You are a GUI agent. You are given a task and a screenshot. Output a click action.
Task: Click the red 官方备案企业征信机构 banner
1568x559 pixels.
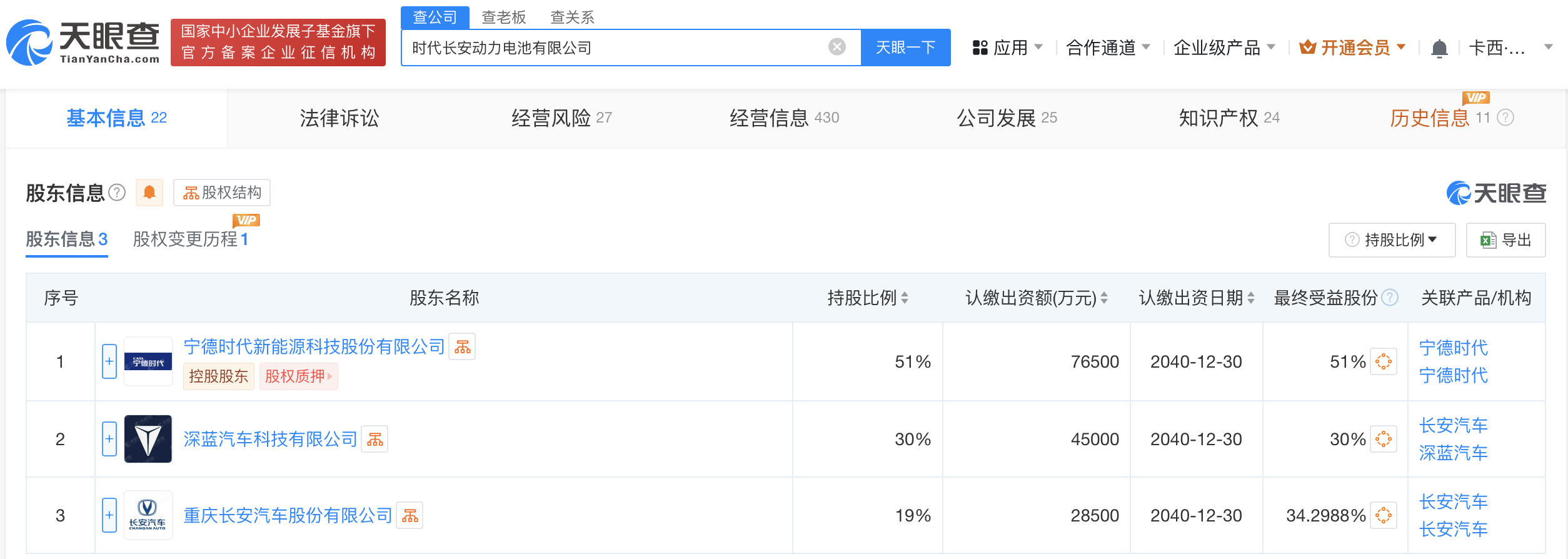coord(278,42)
